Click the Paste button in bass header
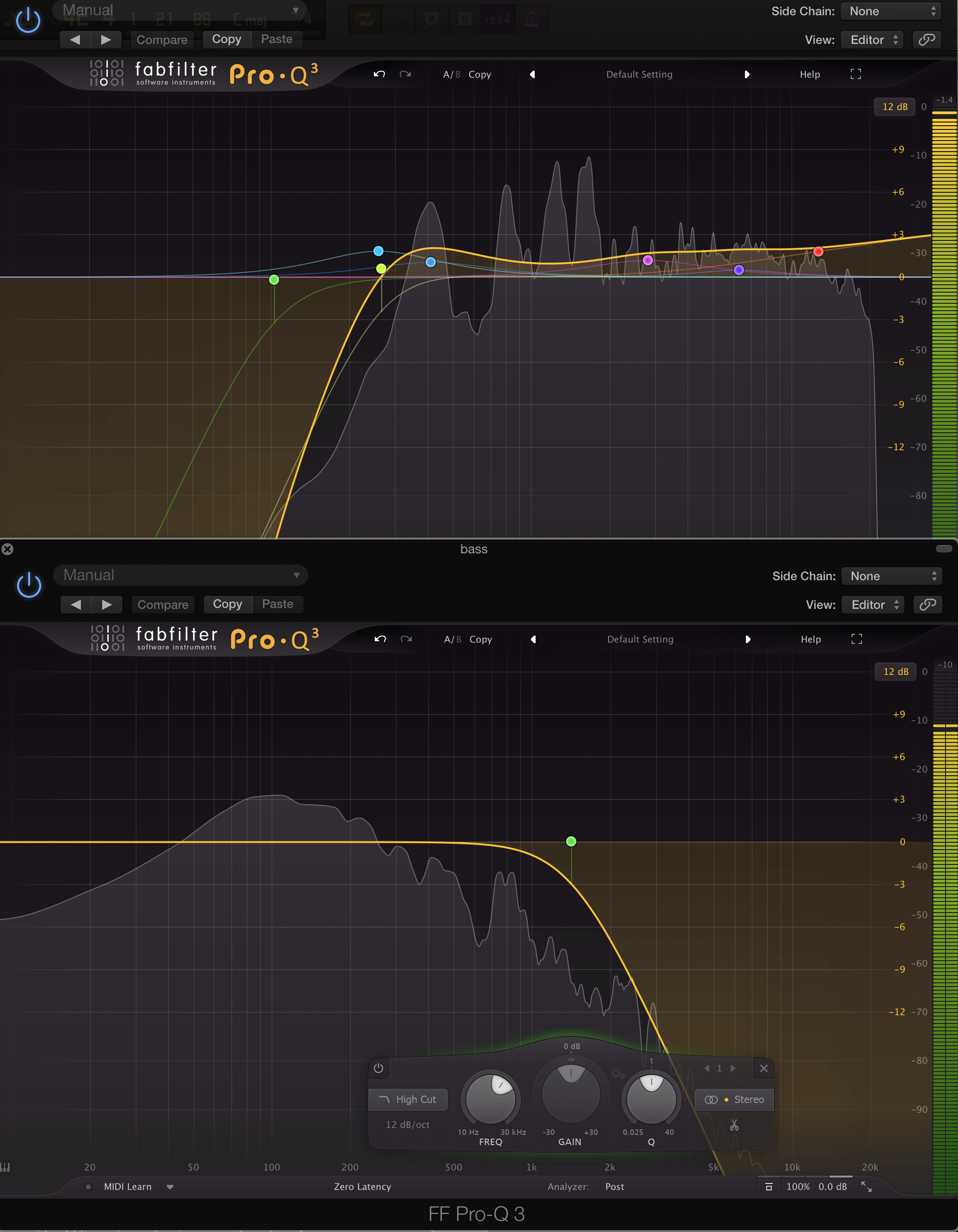The width and height of the screenshot is (958, 1232). click(x=277, y=604)
